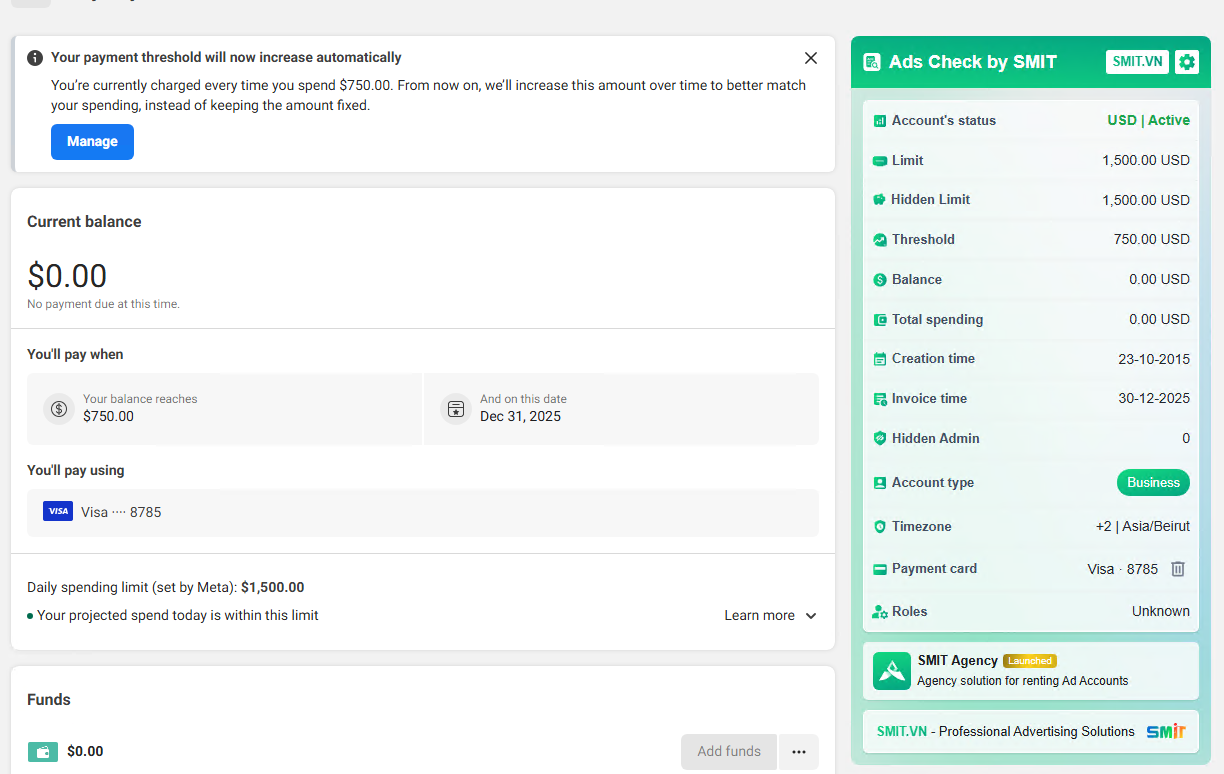Click the green wallet Funds icon
This screenshot has height=774, width=1224.
tap(43, 752)
